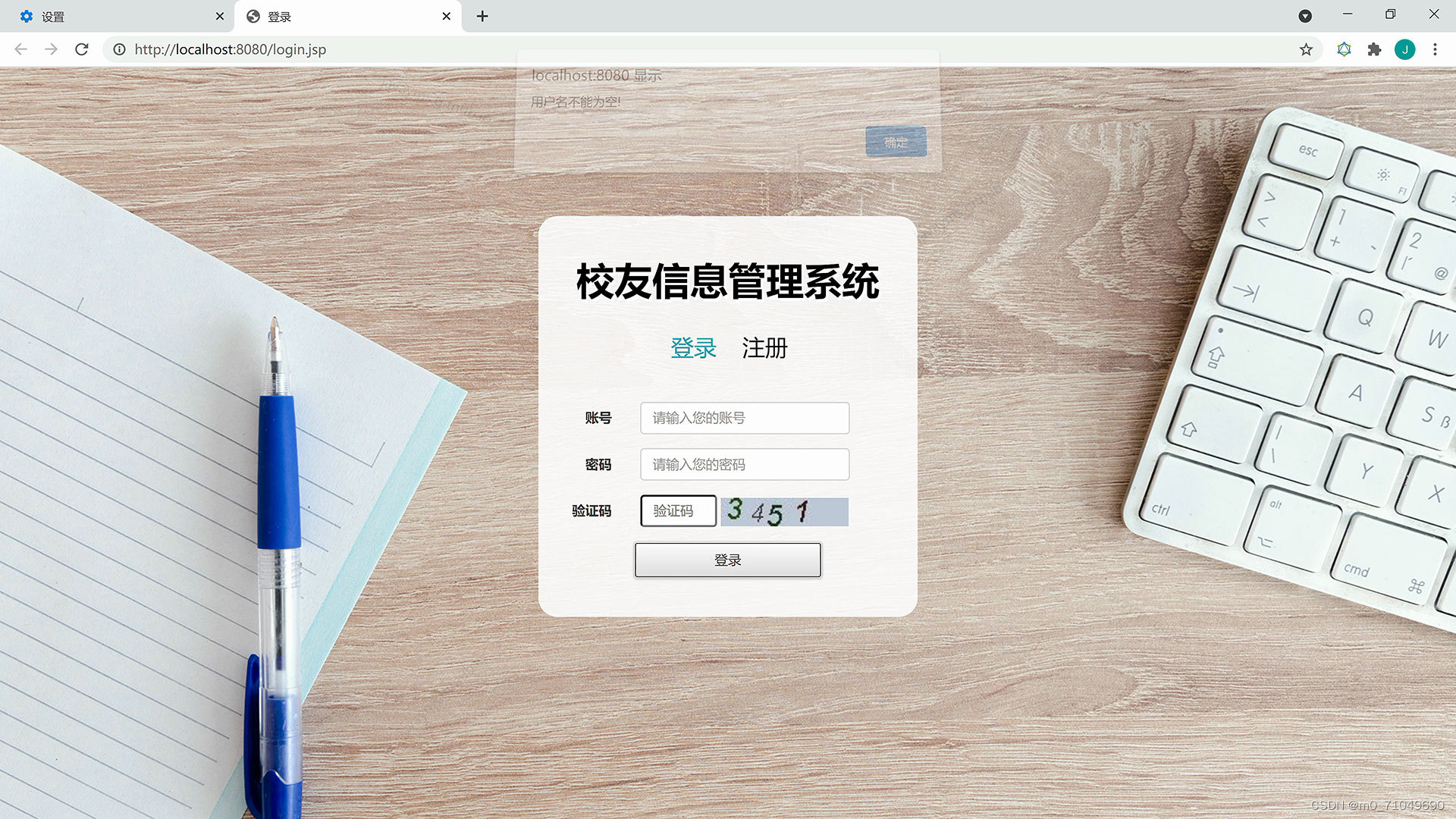Screen dimensions: 1456x819
Task: Click the account input field 请输入您的账号
Action: click(744, 418)
